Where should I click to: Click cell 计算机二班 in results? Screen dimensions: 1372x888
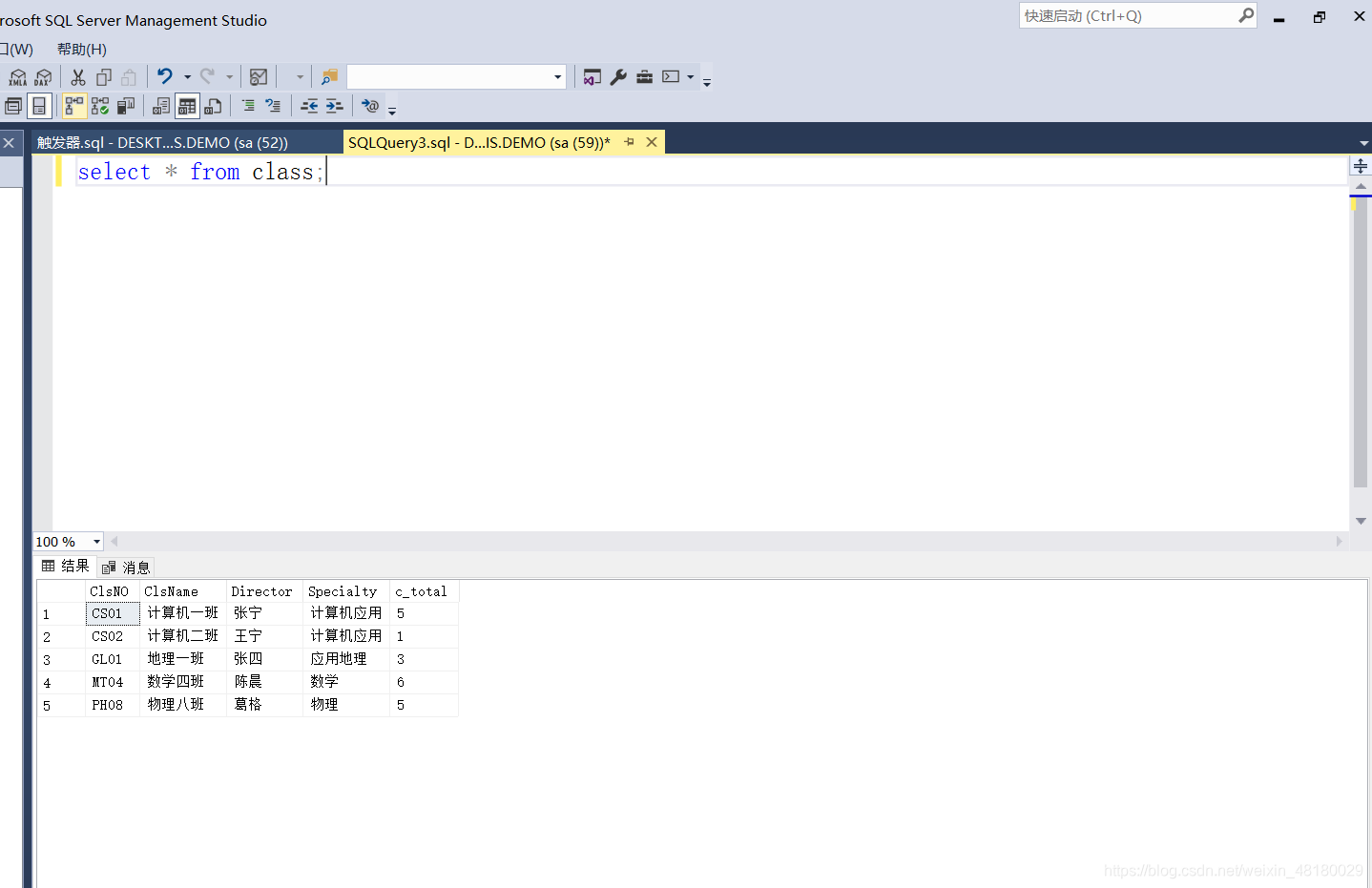point(183,636)
